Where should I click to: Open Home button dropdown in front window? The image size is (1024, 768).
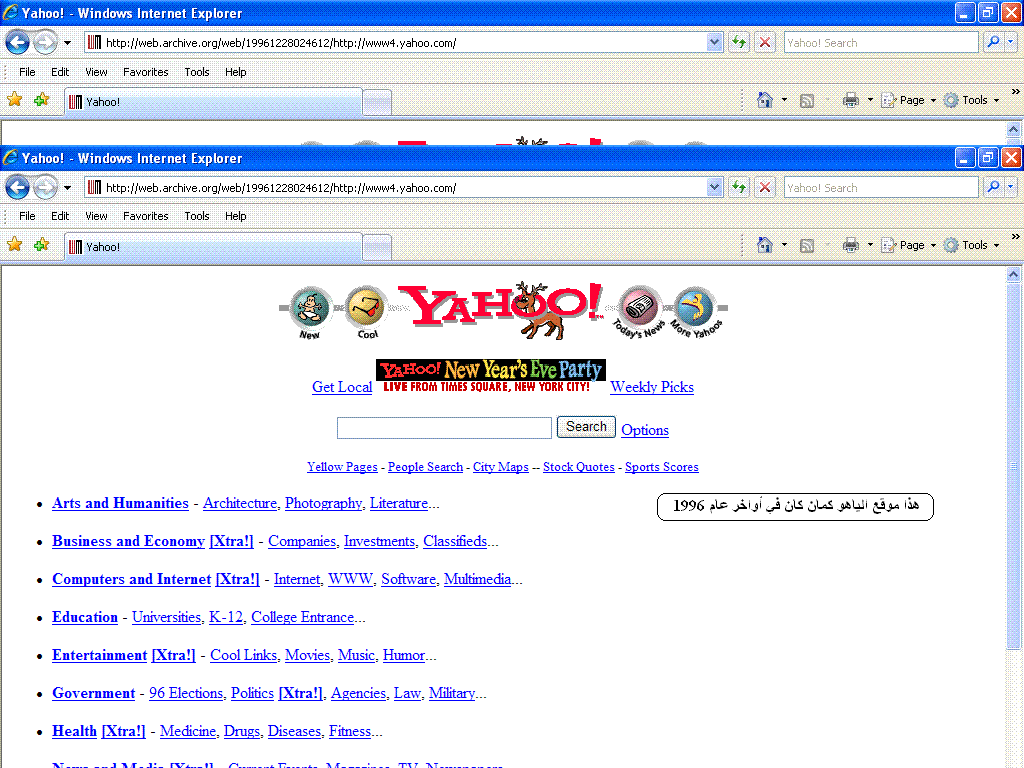[784, 246]
